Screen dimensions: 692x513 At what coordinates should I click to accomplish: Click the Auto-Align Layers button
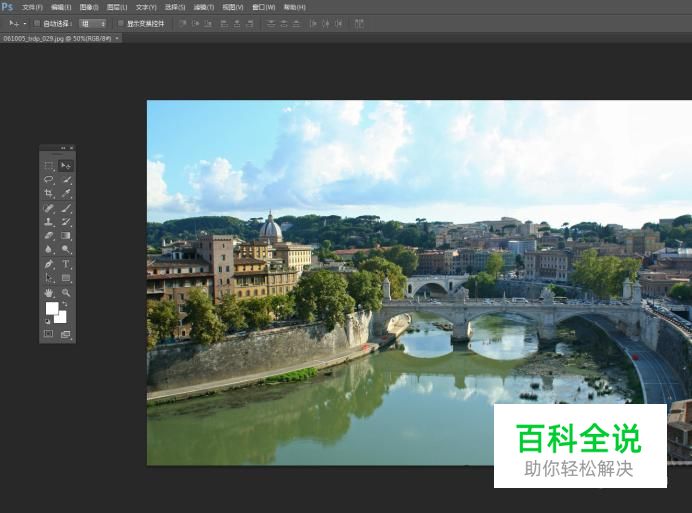click(359, 23)
